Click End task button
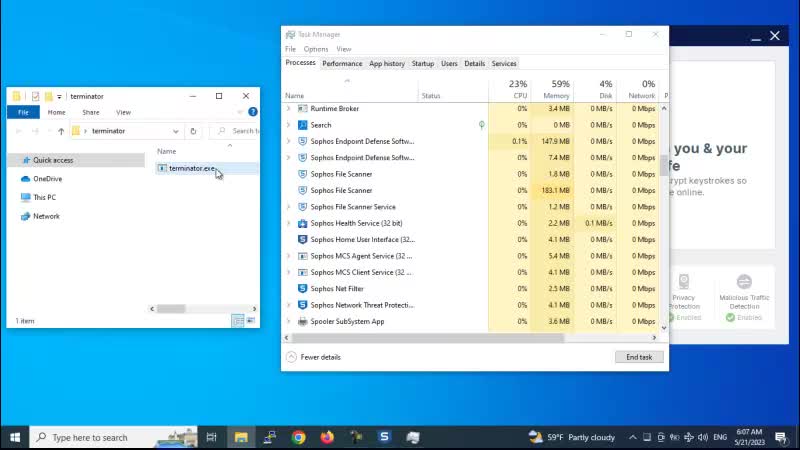This screenshot has width=800, height=450. point(639,357)
